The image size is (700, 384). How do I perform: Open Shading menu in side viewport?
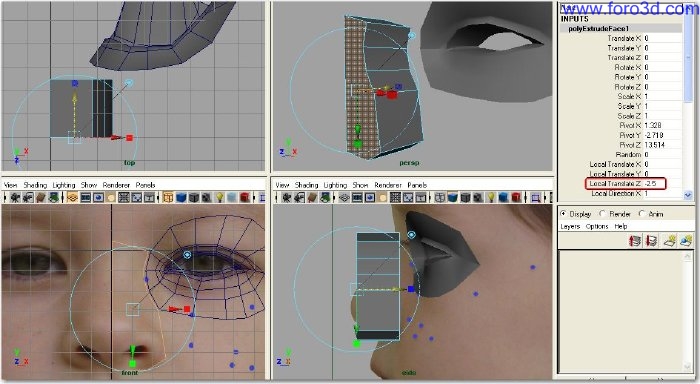coord(307,185)
